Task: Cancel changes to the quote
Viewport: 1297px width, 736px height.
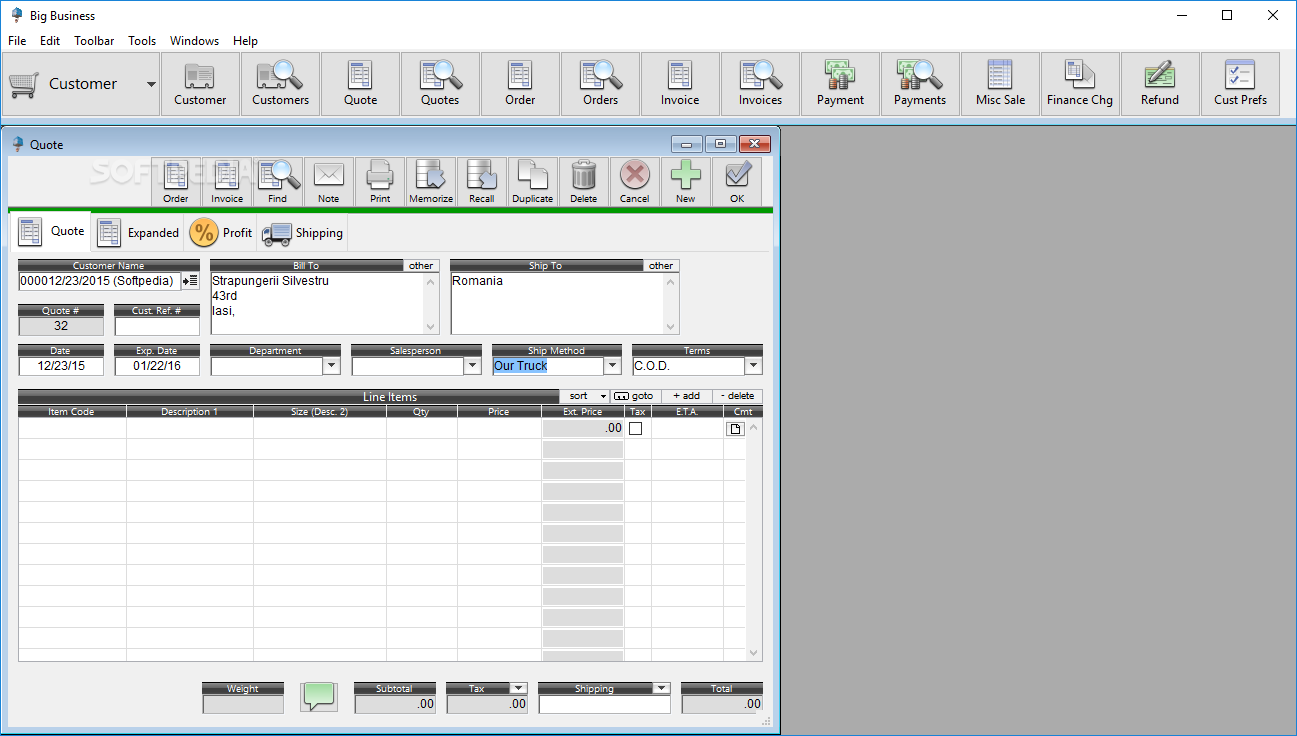Action: point(635,182)
